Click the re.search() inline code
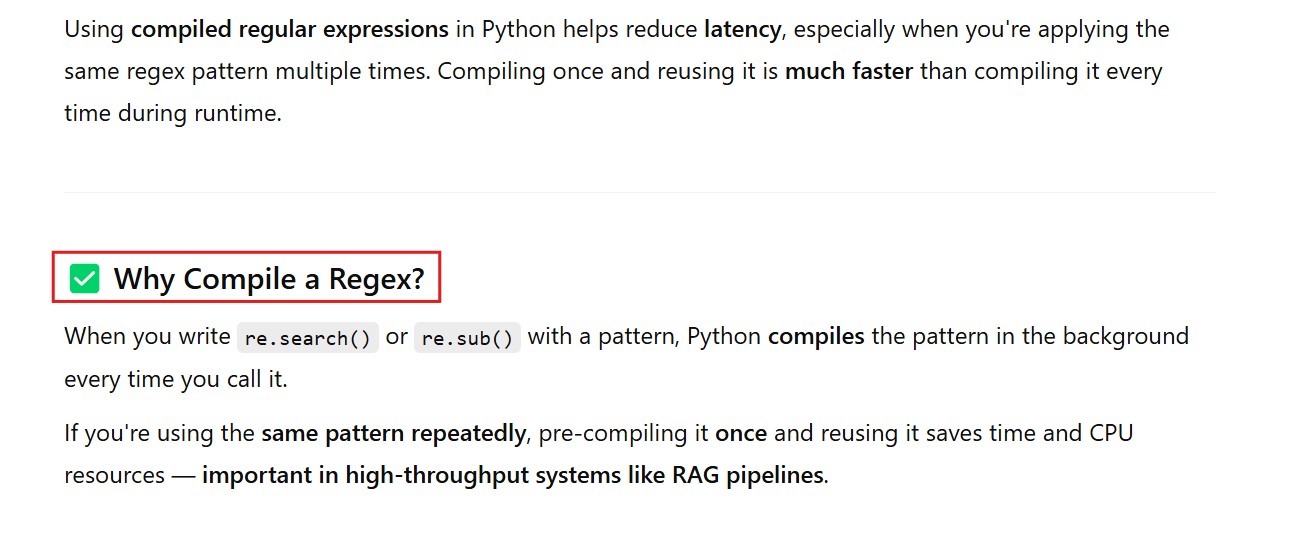The image size is (1299, 548). pyautogui.click(x=308, y=338)
